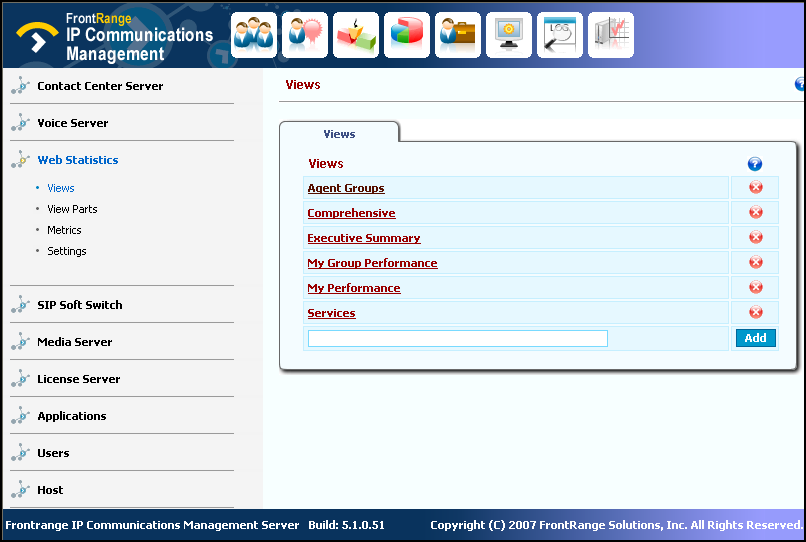Open the Comprehensive view link
Image resolution: width=806 pixels, height=542 pixels.
(x=352, y=213)
